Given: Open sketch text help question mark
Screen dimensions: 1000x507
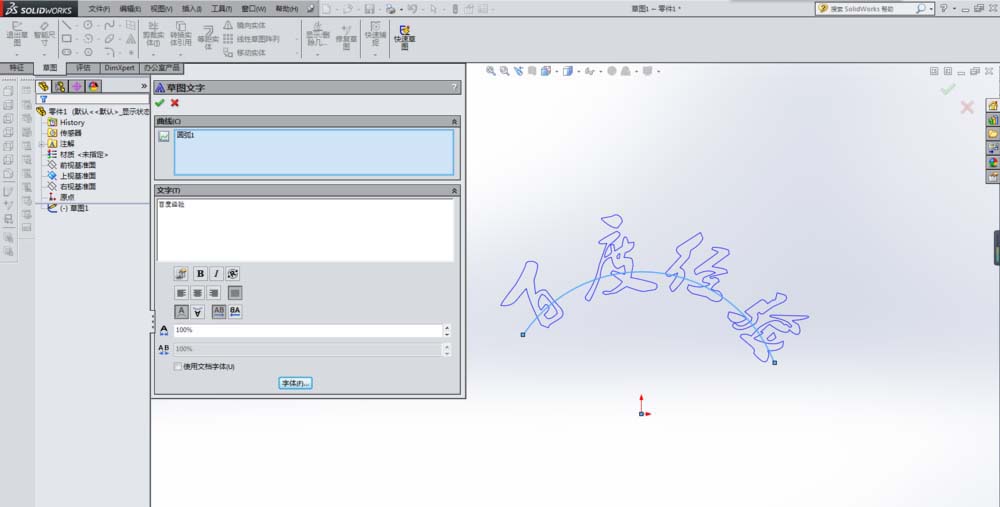Looking at the screenshot, I should (x=454, y=87).
